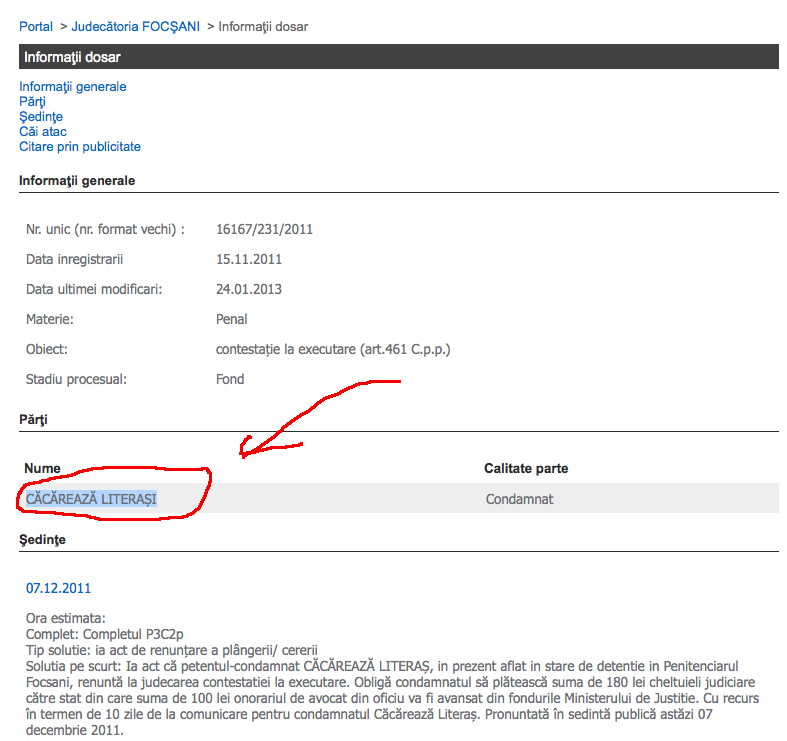Click the Materie value Penal
This screenshot has width=787, height=741.
click(x=231, y=319)
